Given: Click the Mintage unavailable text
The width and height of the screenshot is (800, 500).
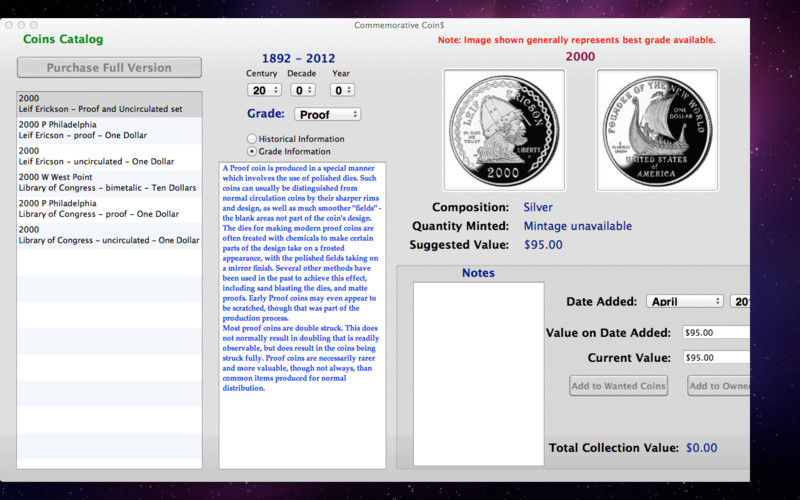Looking at the screenshot, I should tap(578, 226).
